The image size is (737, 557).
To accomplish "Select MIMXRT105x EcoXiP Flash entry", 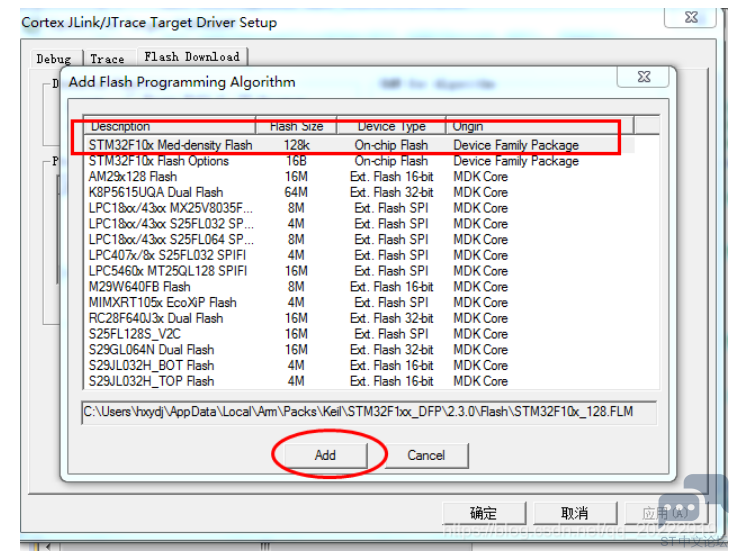I will point(360,302).
